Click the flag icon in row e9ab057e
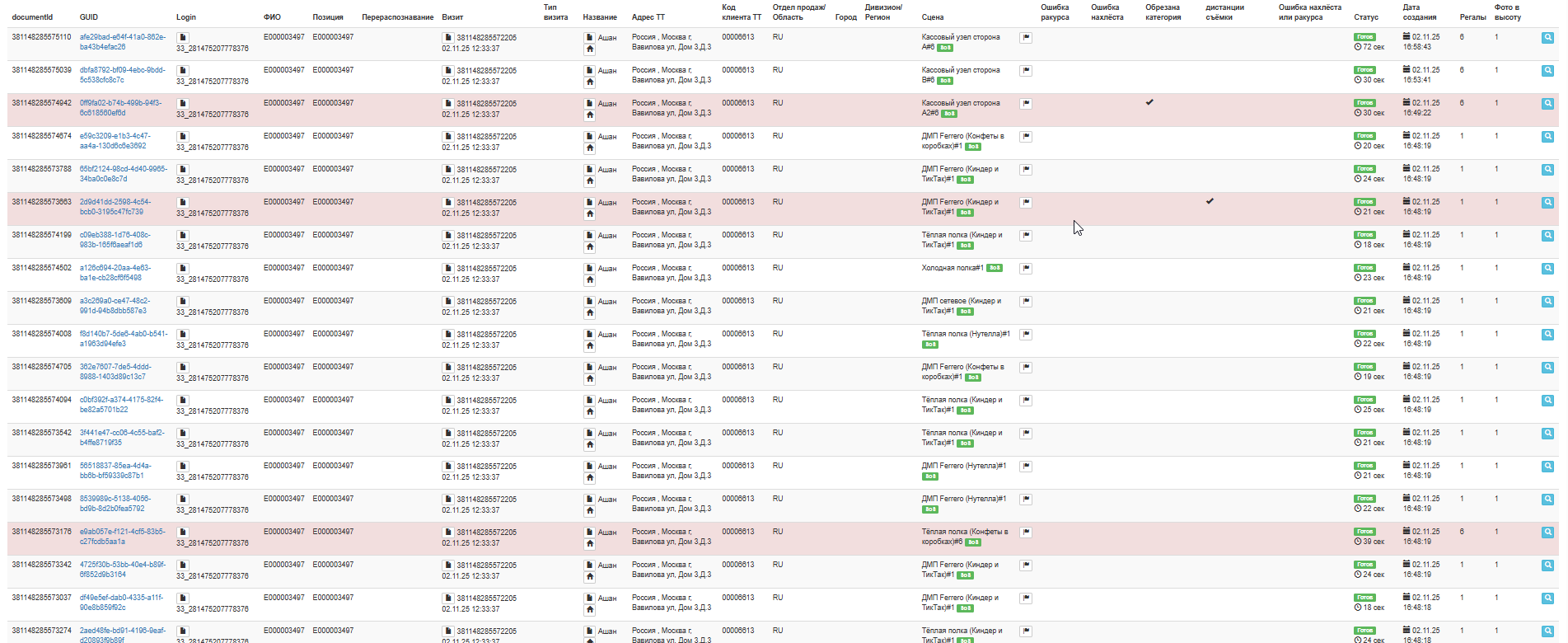This screenshot has height=643, width=1568. point(1026,532)
